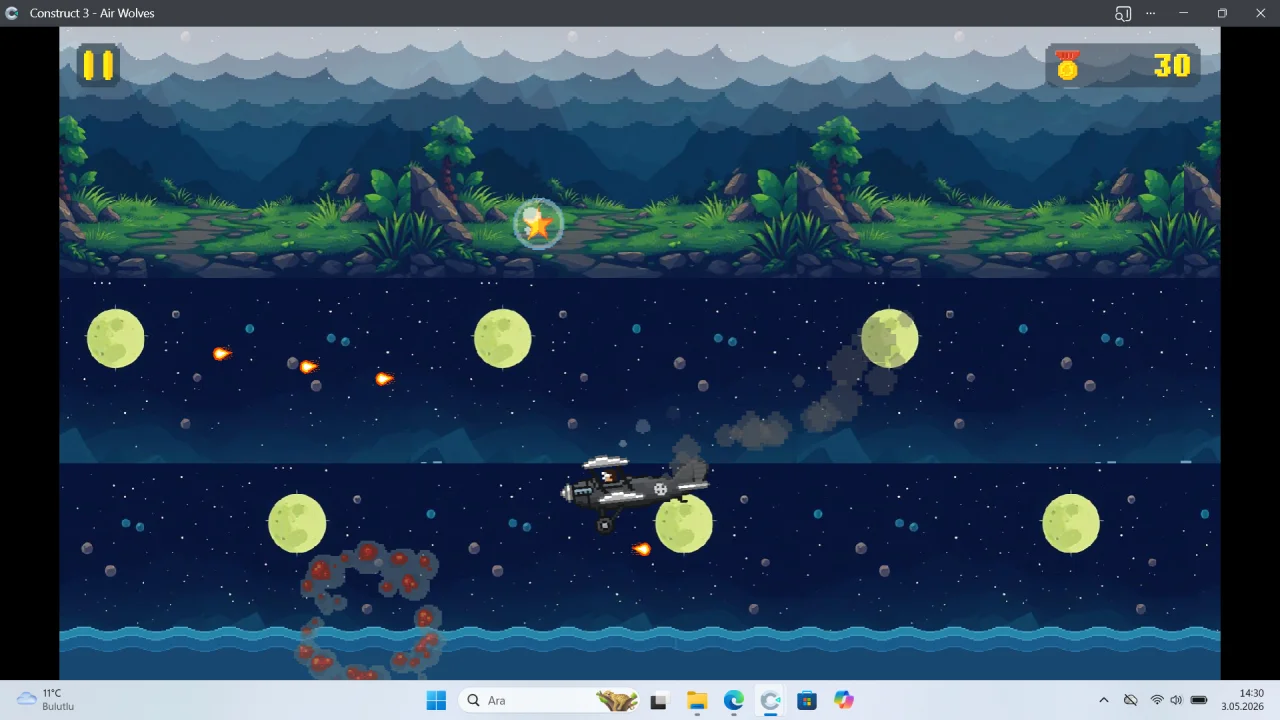Click the gold medal score icon
Image resolution: width=1280 pixels, height=720 pixels.
click(1068, 66)
